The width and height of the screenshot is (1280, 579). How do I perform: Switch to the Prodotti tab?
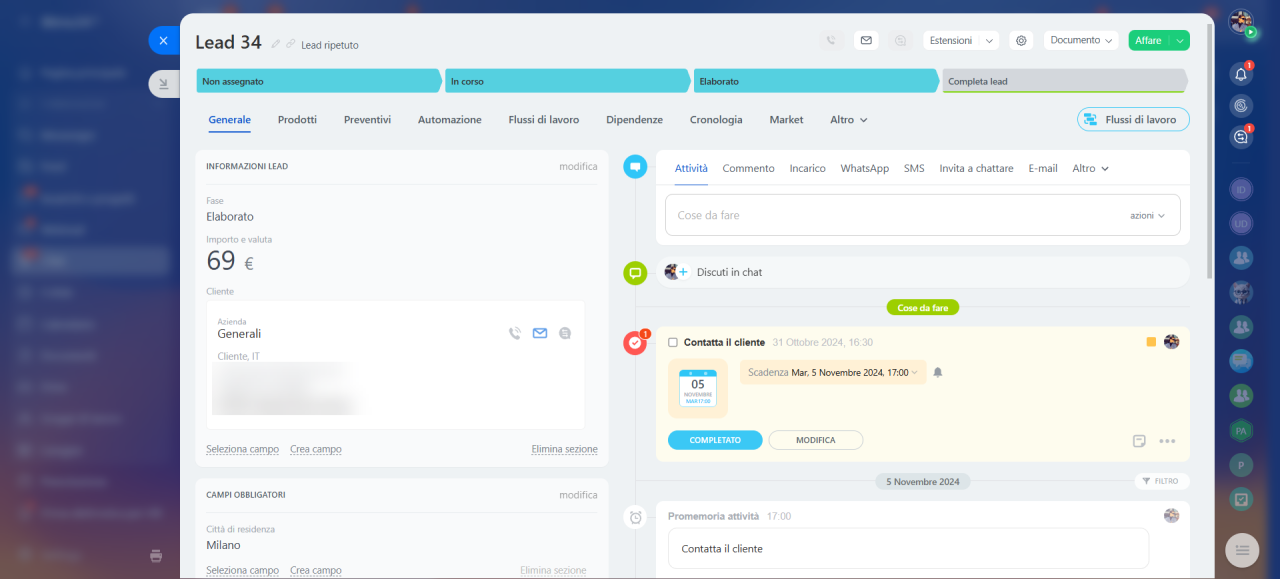click(297, 119)
